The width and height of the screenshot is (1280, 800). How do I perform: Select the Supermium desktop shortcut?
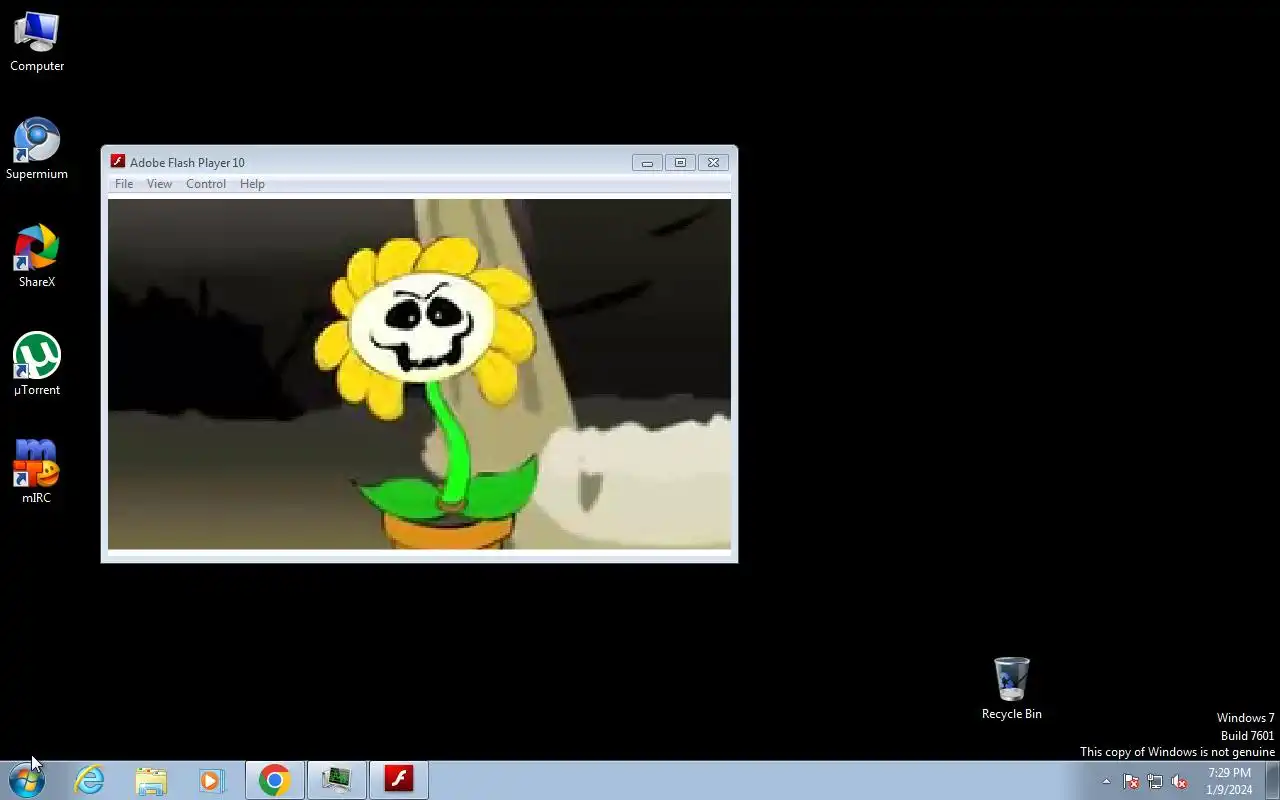pyautogui.click(x=37, y=150)
